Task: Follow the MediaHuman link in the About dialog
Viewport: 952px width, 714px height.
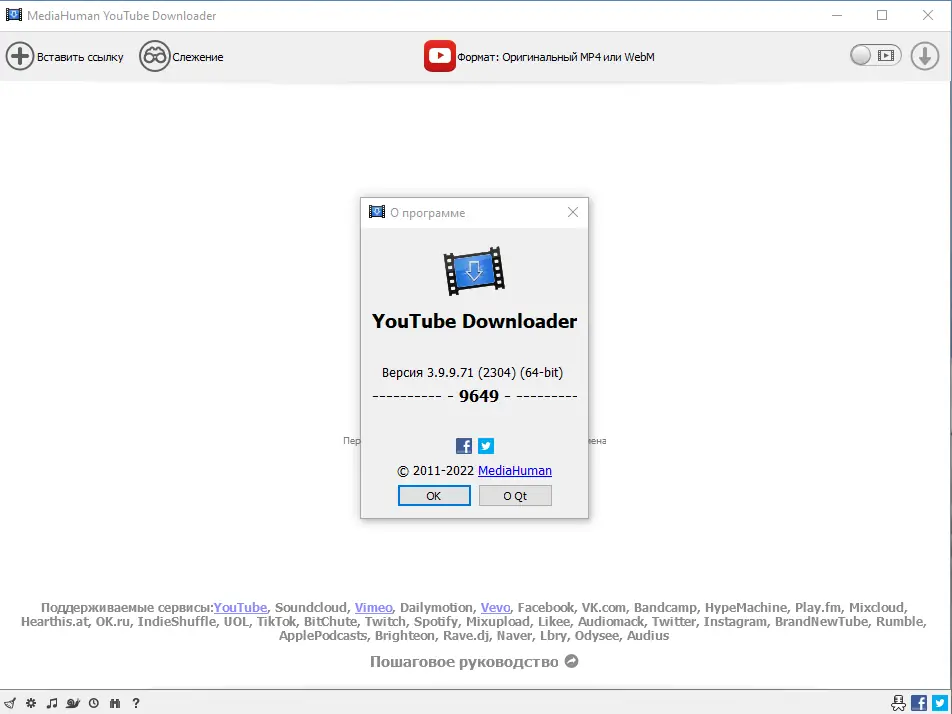Action: 515,471
